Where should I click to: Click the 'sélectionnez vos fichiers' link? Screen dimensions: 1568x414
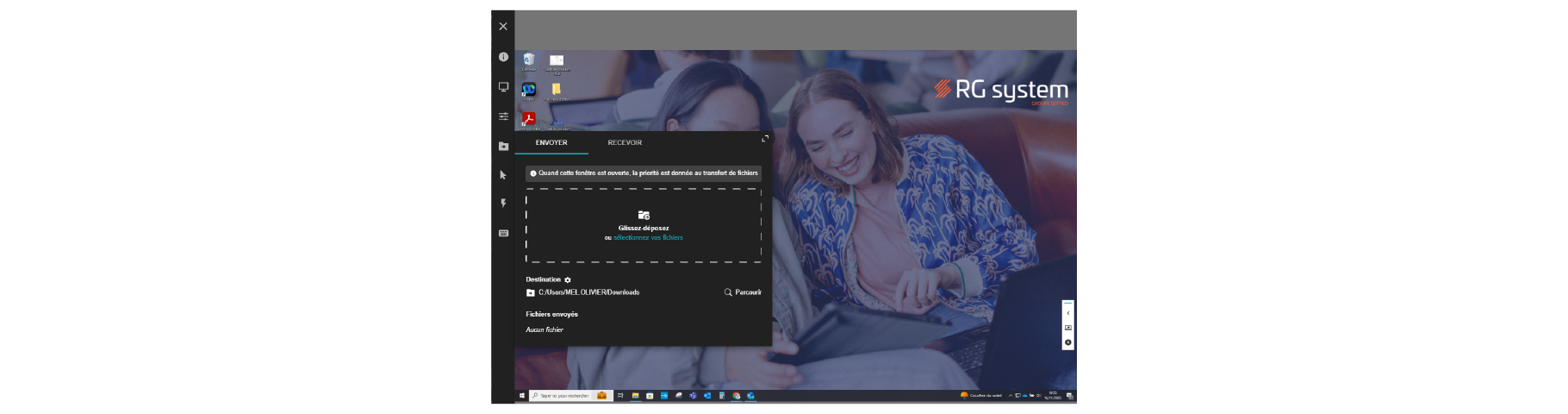tap(648, 238)
